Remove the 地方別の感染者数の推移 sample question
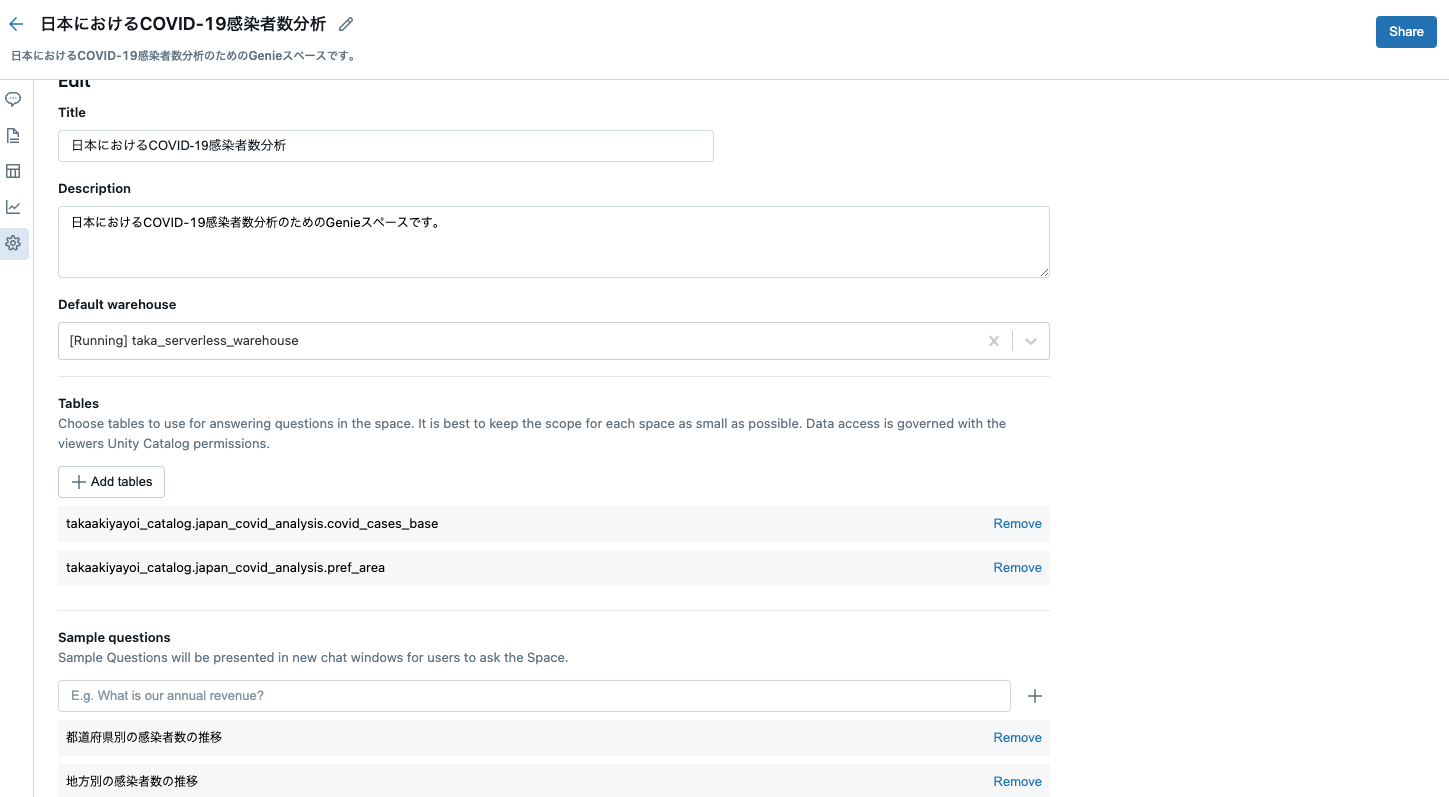The height and width of the screenshot is (797, 1449). (1017, 781)
